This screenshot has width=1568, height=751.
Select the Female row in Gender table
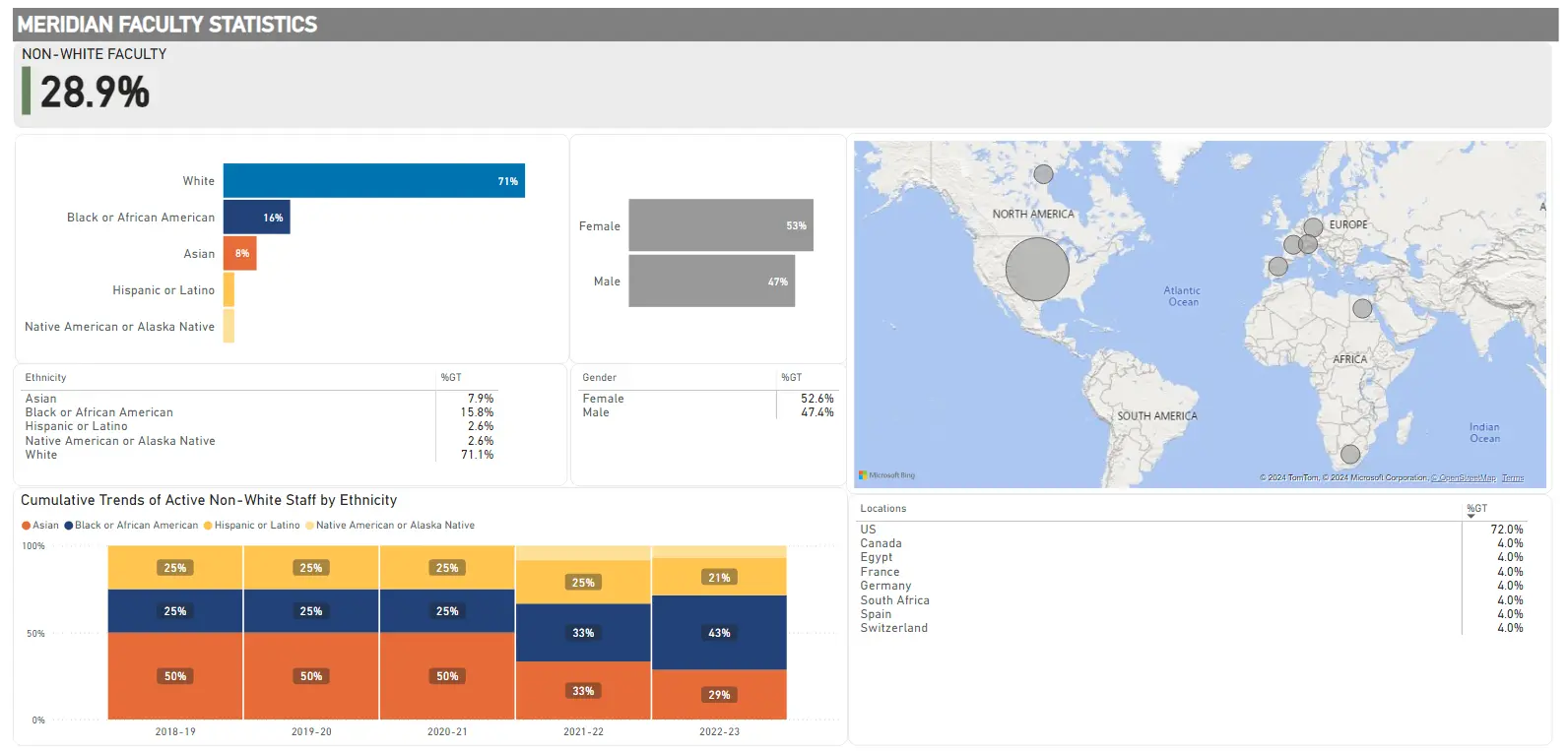(708, 399)
